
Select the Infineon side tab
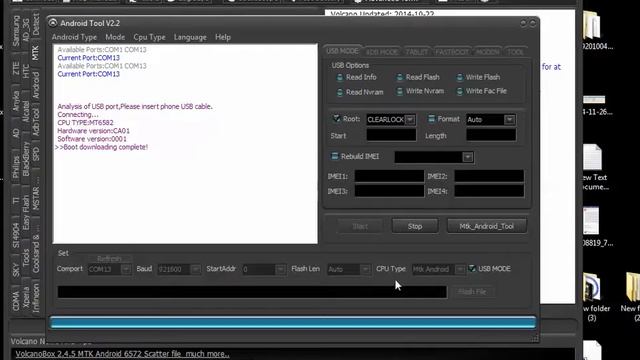pyautogui.click(x=36, y=298)
